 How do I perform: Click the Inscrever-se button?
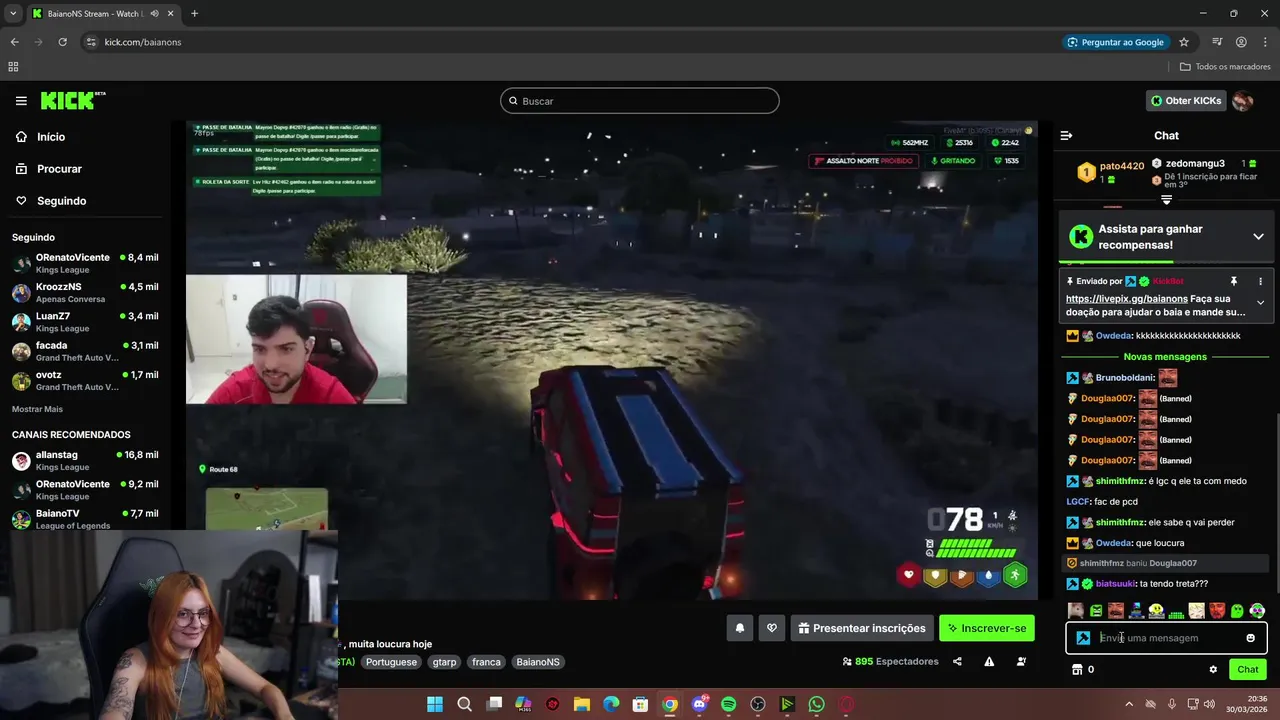coord(986,628)
